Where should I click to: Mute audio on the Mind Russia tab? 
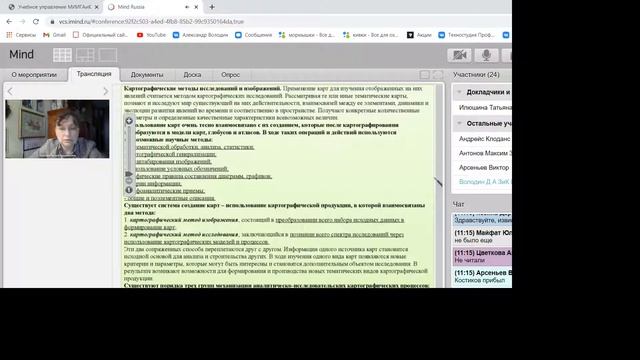(187, 7)
